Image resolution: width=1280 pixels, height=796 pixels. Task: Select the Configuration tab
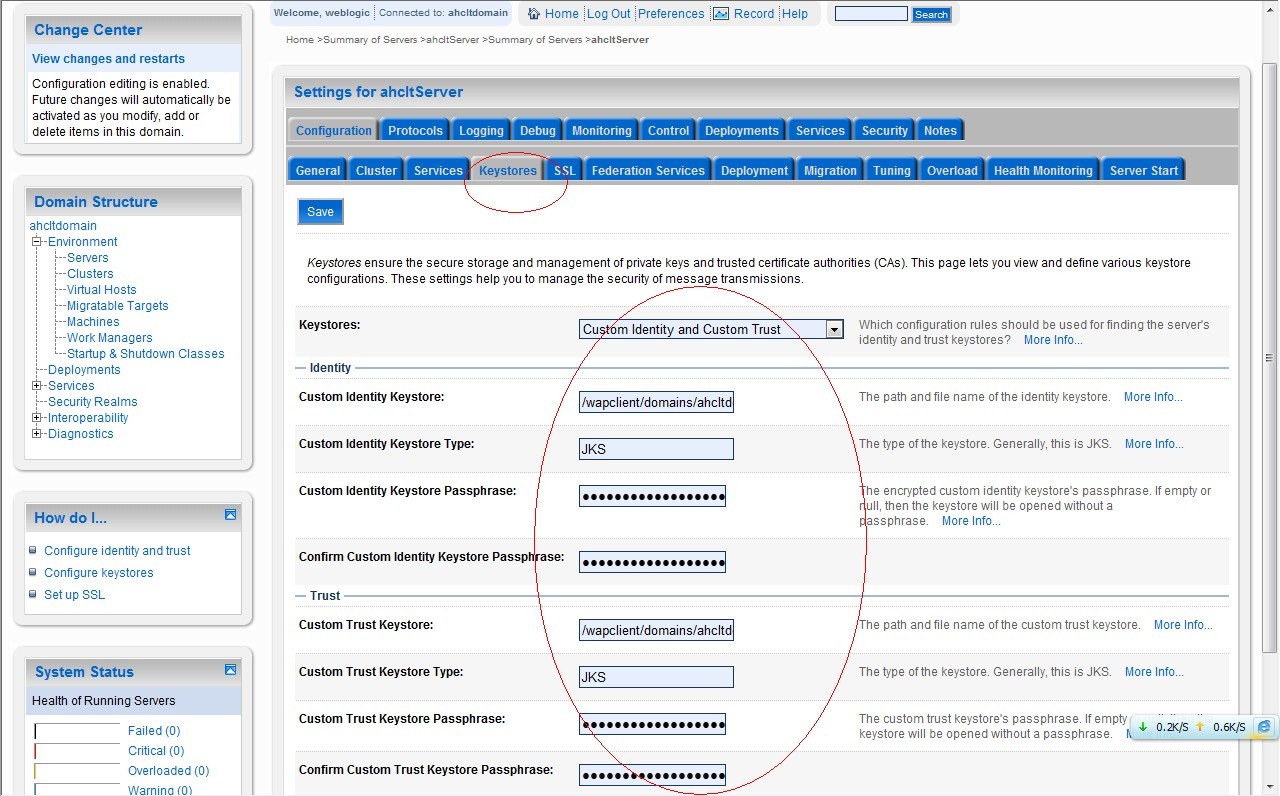tap(334, 131)
